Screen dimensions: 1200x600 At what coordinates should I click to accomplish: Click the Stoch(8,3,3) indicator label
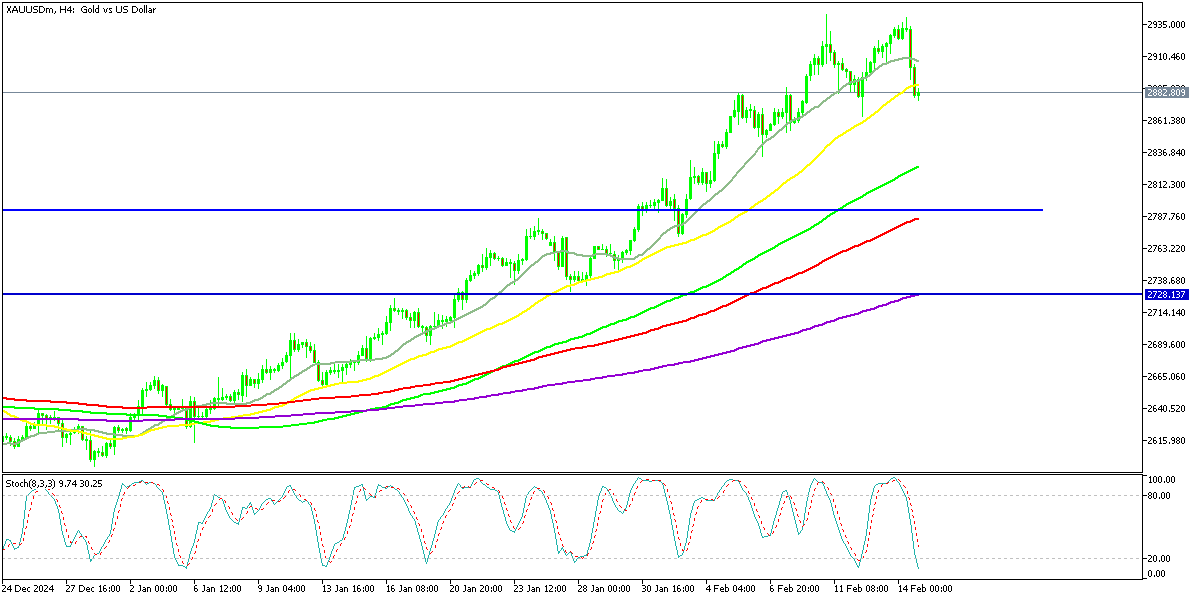click(53, 483)
